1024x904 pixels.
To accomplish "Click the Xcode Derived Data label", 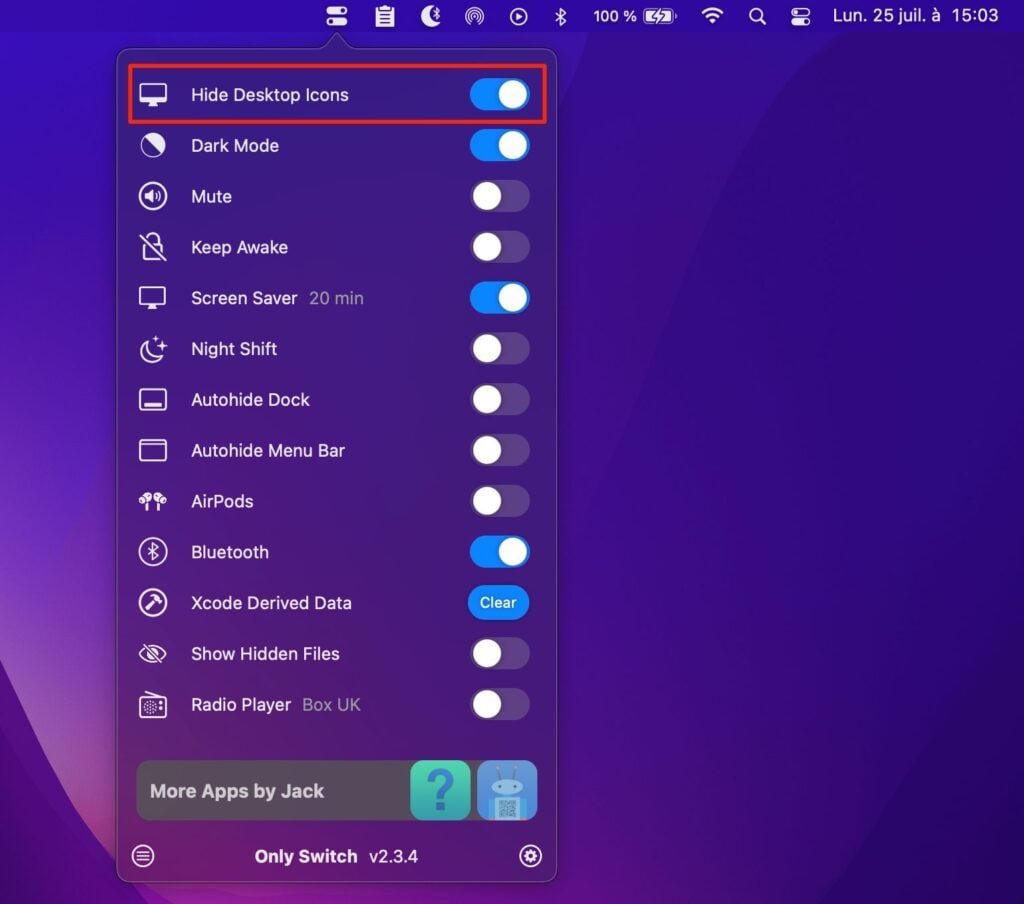I will (x=271, y=602).
